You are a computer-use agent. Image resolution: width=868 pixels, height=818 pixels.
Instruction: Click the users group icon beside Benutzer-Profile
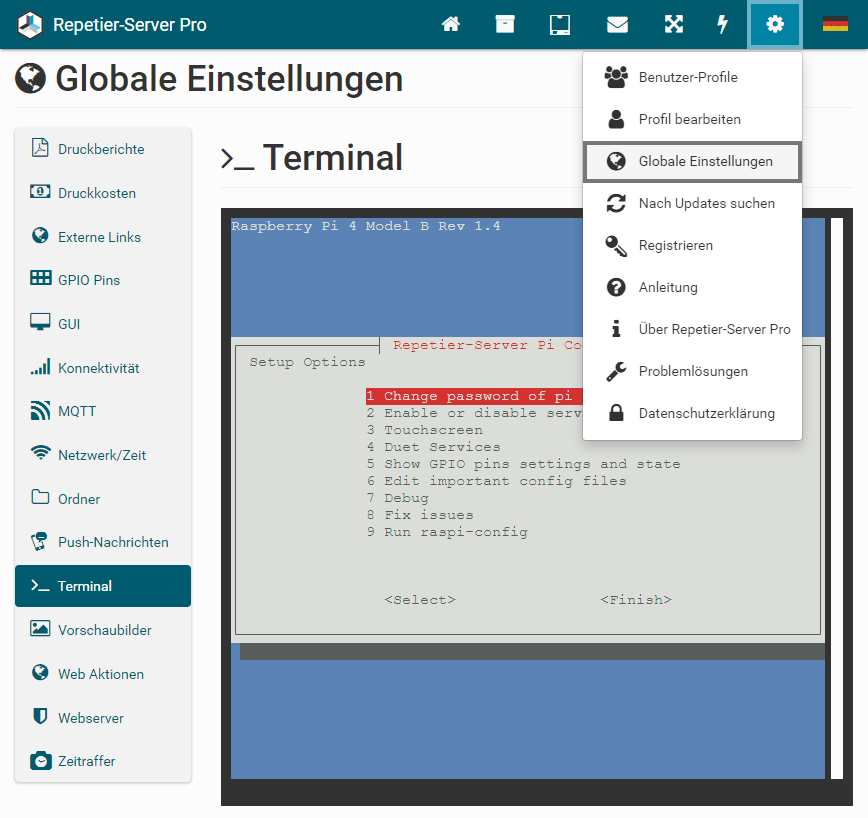pyautogui.click(x=616, y=77)
